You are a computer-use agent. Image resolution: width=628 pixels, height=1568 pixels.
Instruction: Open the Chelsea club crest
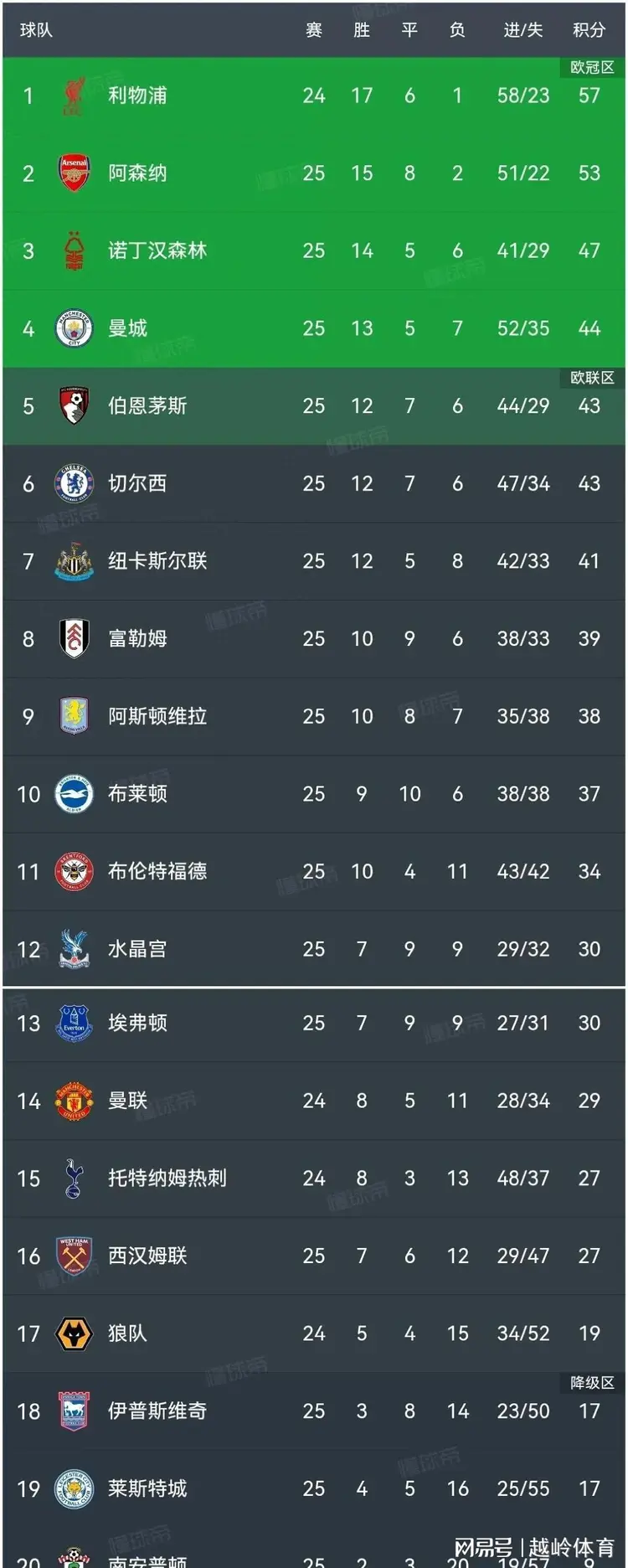pyautogui.click(x=74, y=483)
